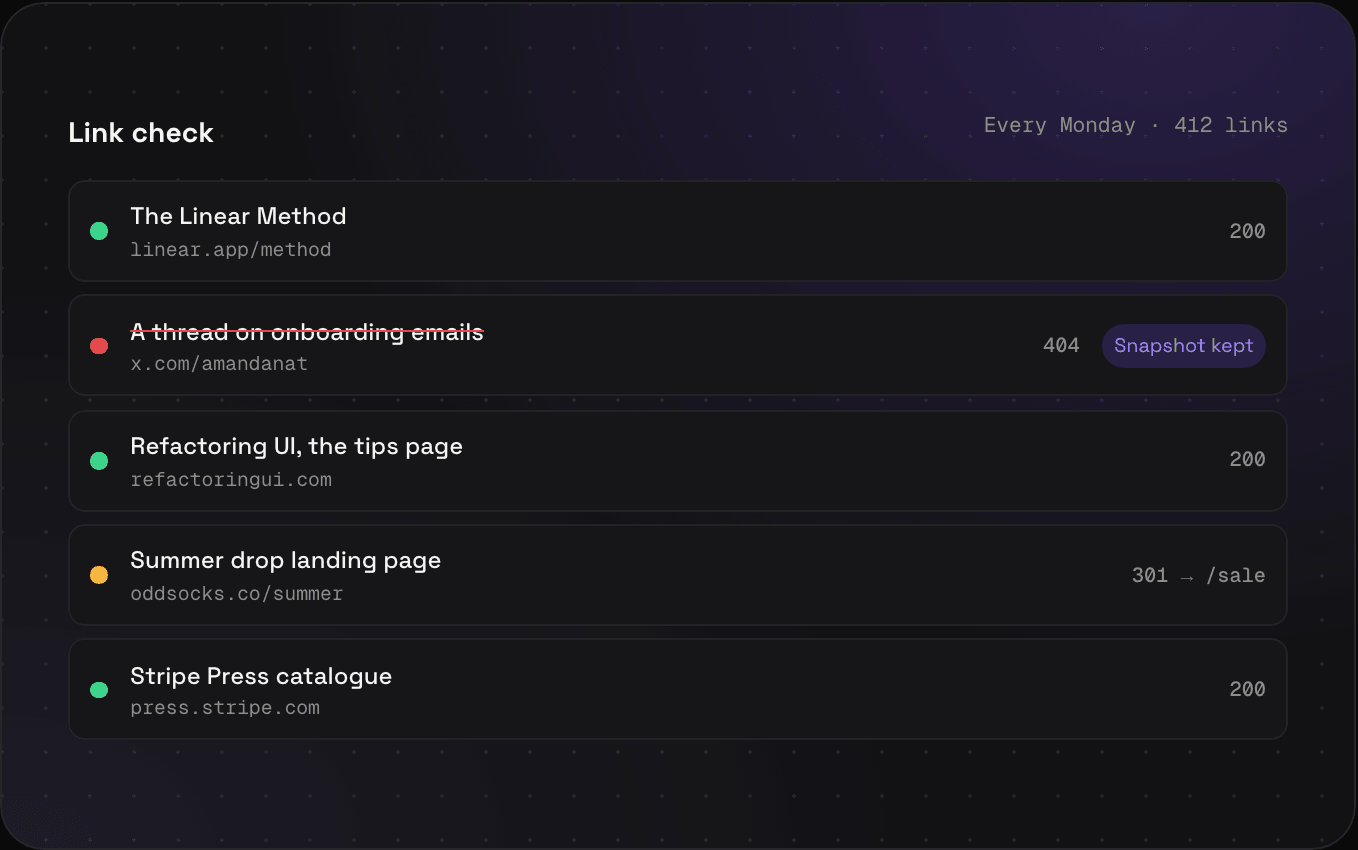Click the amber status dot for Summer drop
This screenshot has height=850, width=1358.
(99, 575)
